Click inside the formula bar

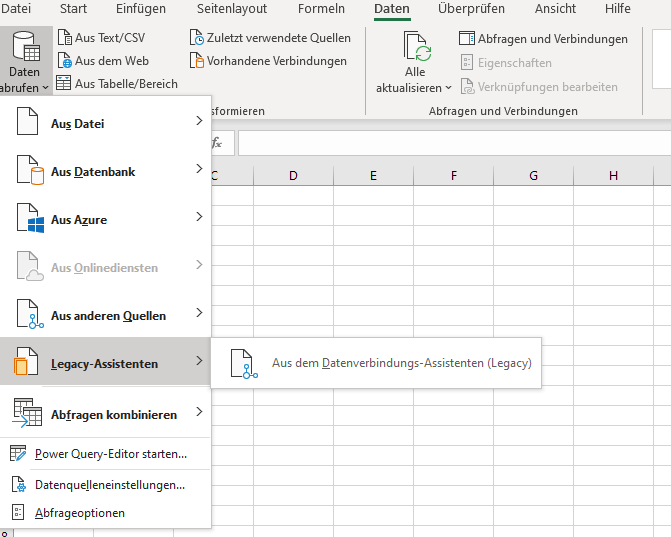454,143
